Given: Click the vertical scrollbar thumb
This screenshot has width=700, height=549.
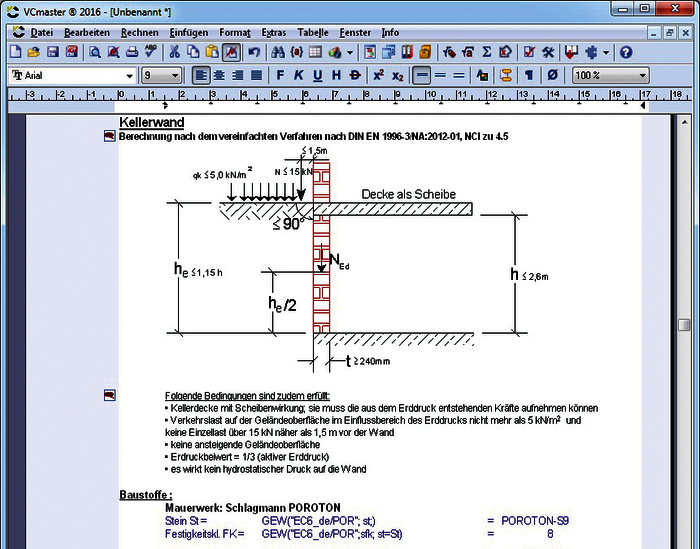Looking at the screenshot, I should pos(684,324).
